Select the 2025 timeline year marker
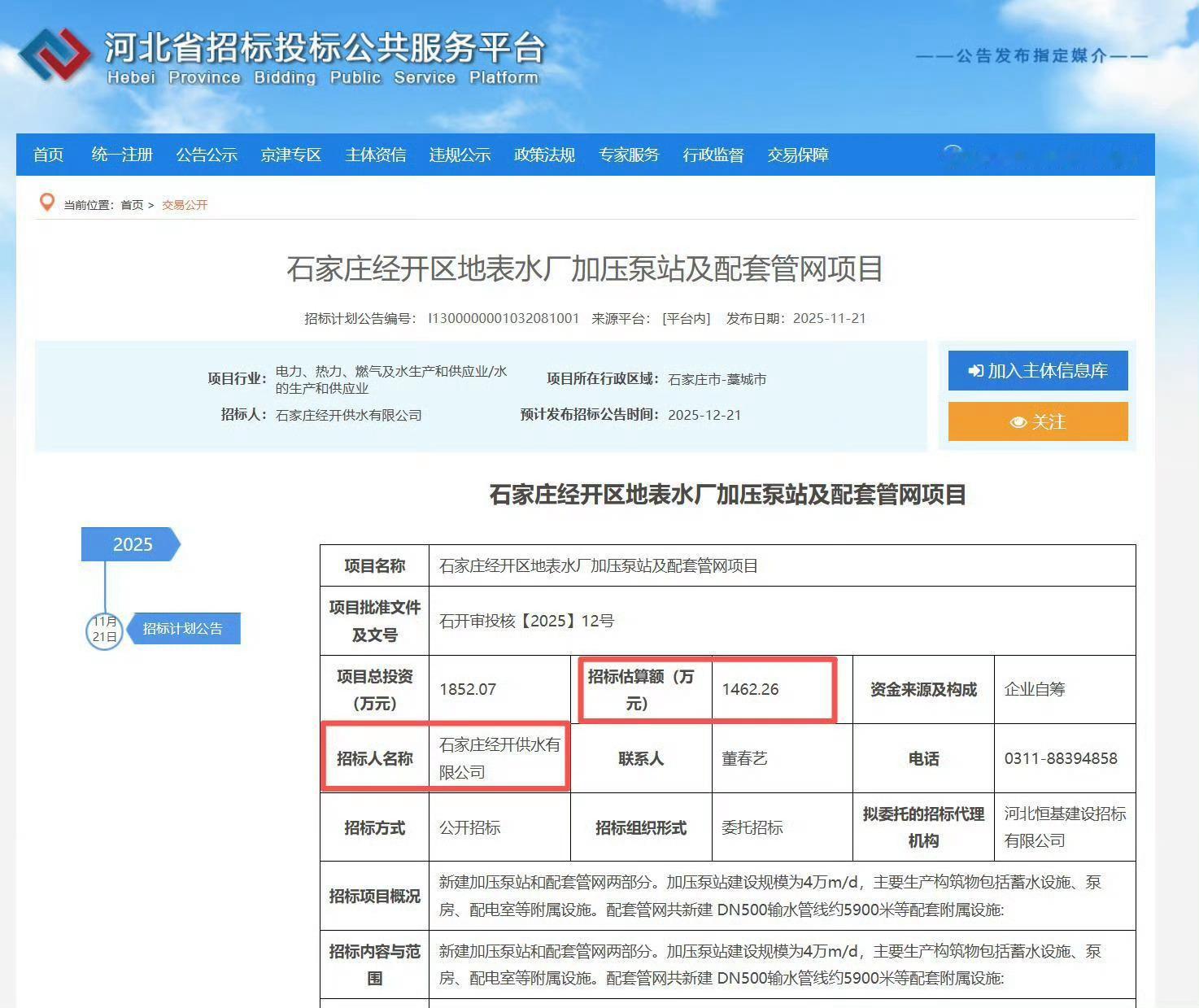1199x1008 pixels. click(131, 544)
